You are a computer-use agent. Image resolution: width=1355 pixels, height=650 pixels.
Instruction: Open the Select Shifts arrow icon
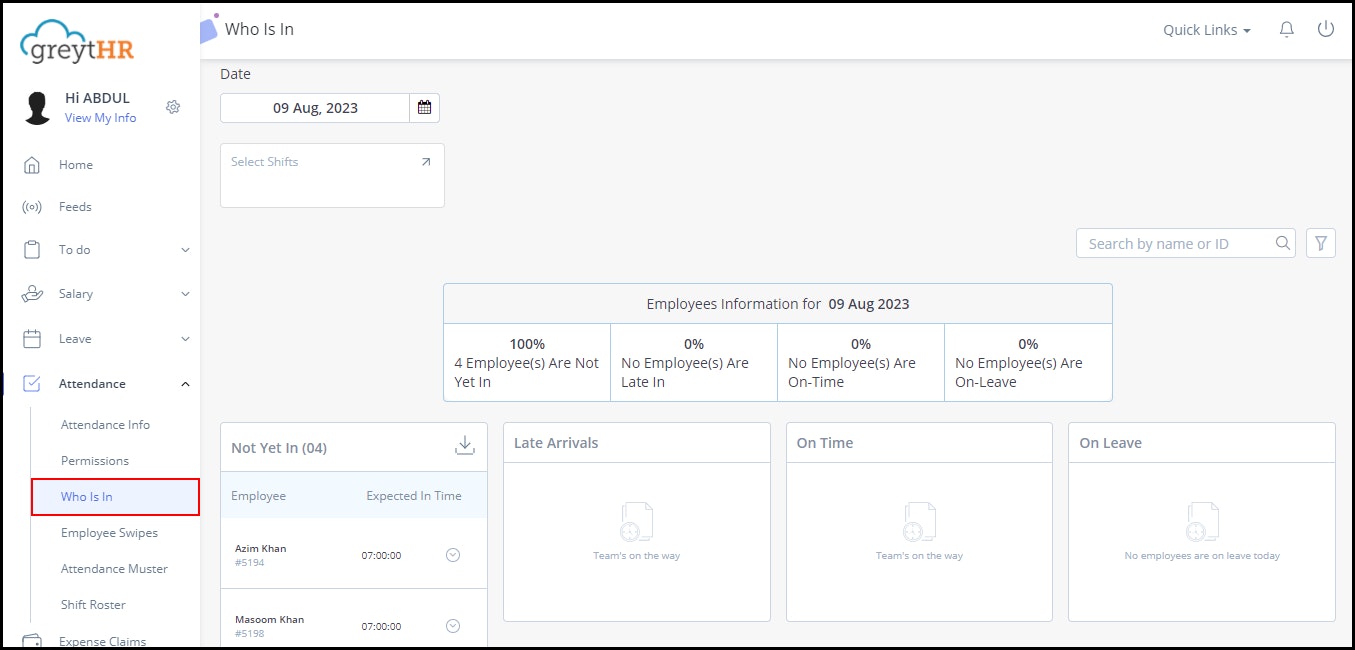click(426, 162)
